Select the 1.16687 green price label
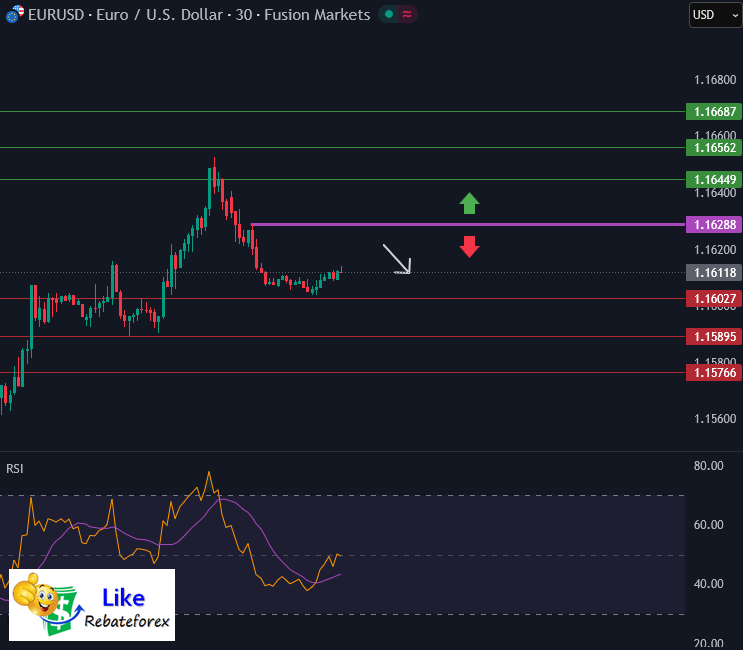Screen dimensions: 743x650 [x=714, y=112]
